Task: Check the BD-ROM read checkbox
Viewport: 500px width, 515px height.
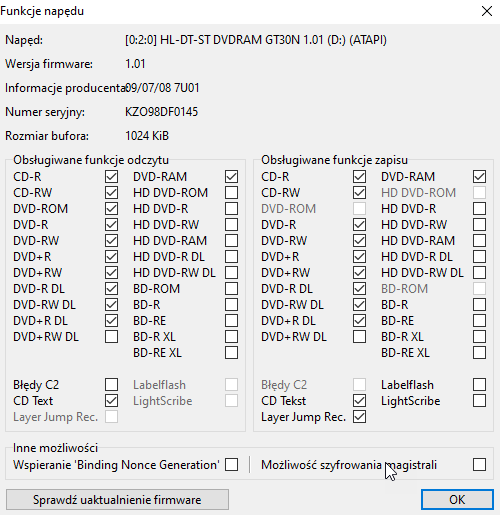Action: (x=231, y=289)
